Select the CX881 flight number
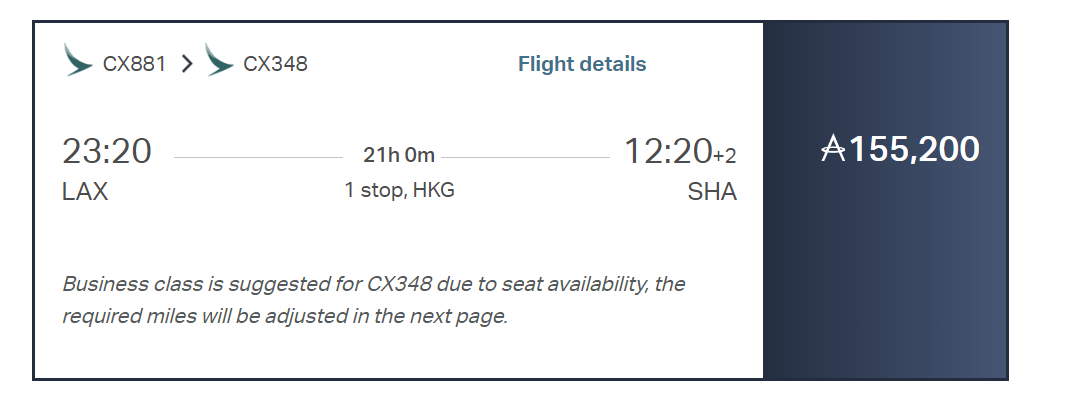1065x403 pixels. click(x=134, y=64)
